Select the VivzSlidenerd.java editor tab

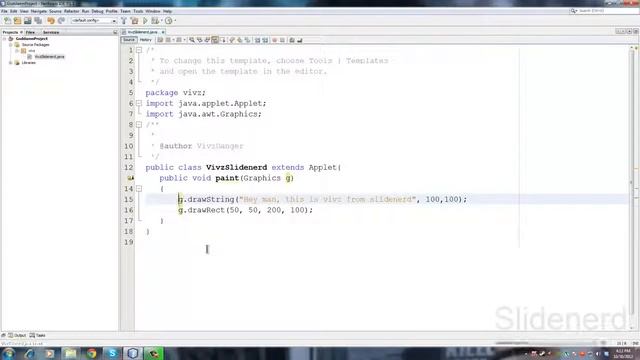click(142, 32)
